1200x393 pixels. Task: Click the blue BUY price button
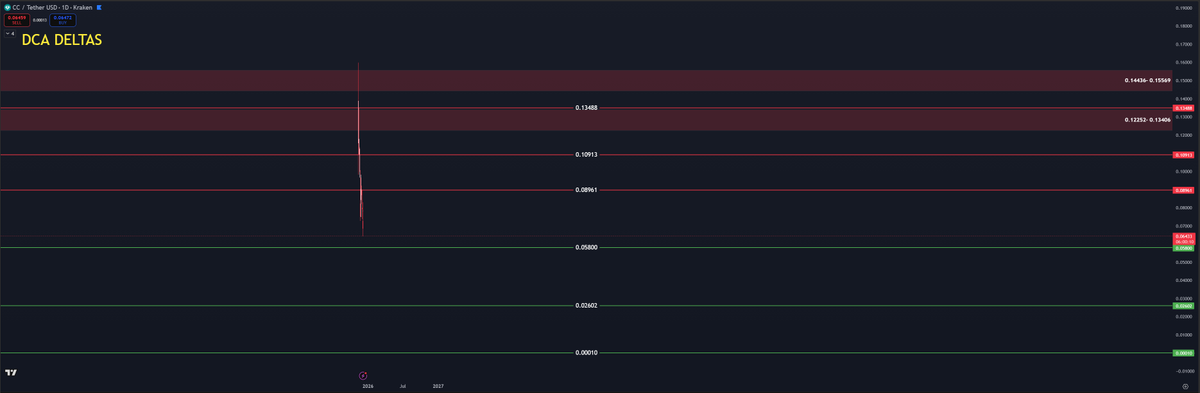click(x=62, y=19)
